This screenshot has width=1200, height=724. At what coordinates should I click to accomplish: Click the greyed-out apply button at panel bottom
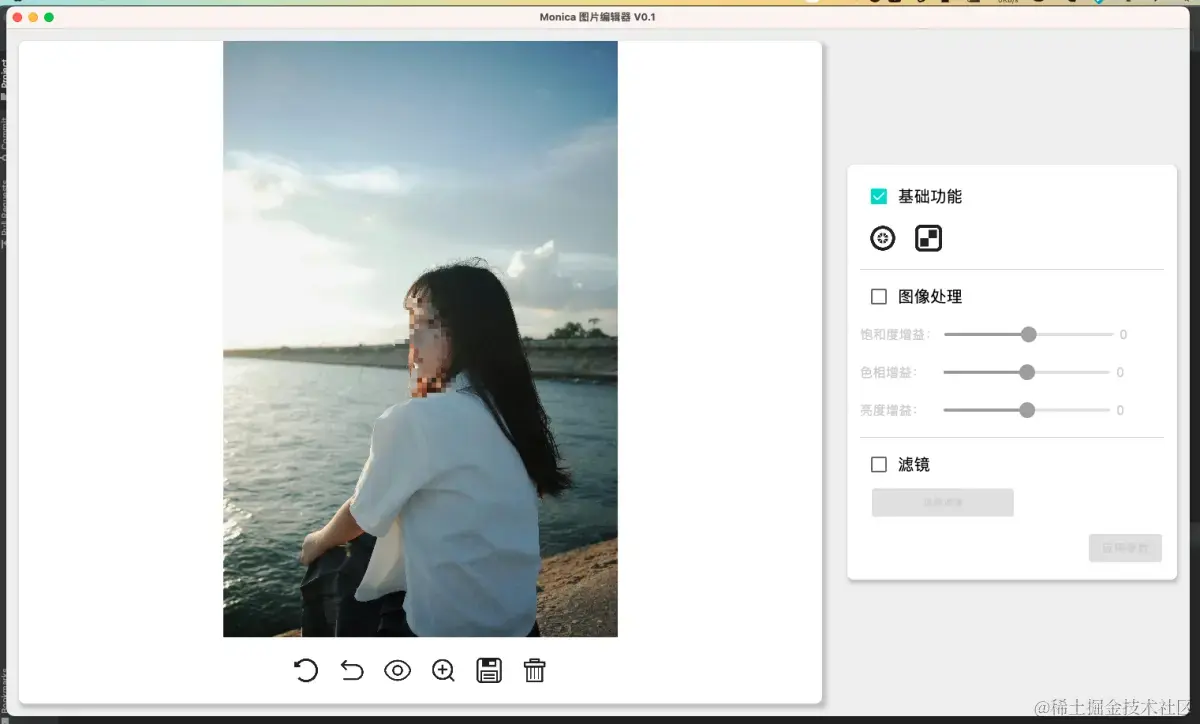click(1126, 548)
